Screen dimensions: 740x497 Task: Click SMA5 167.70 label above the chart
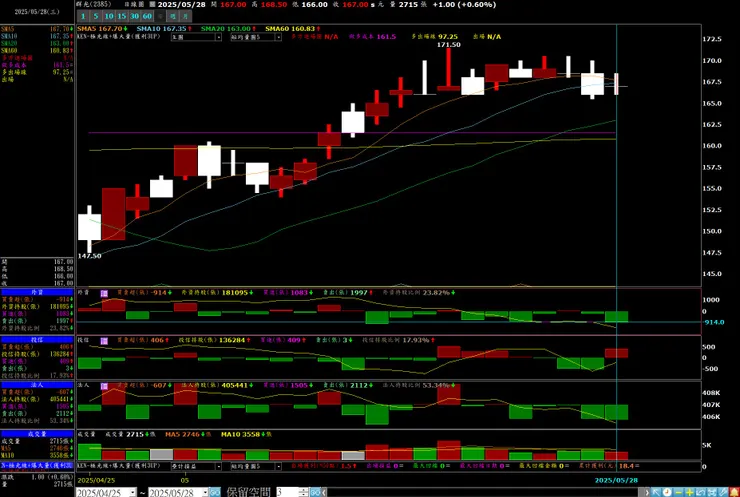tap(102, 29)
